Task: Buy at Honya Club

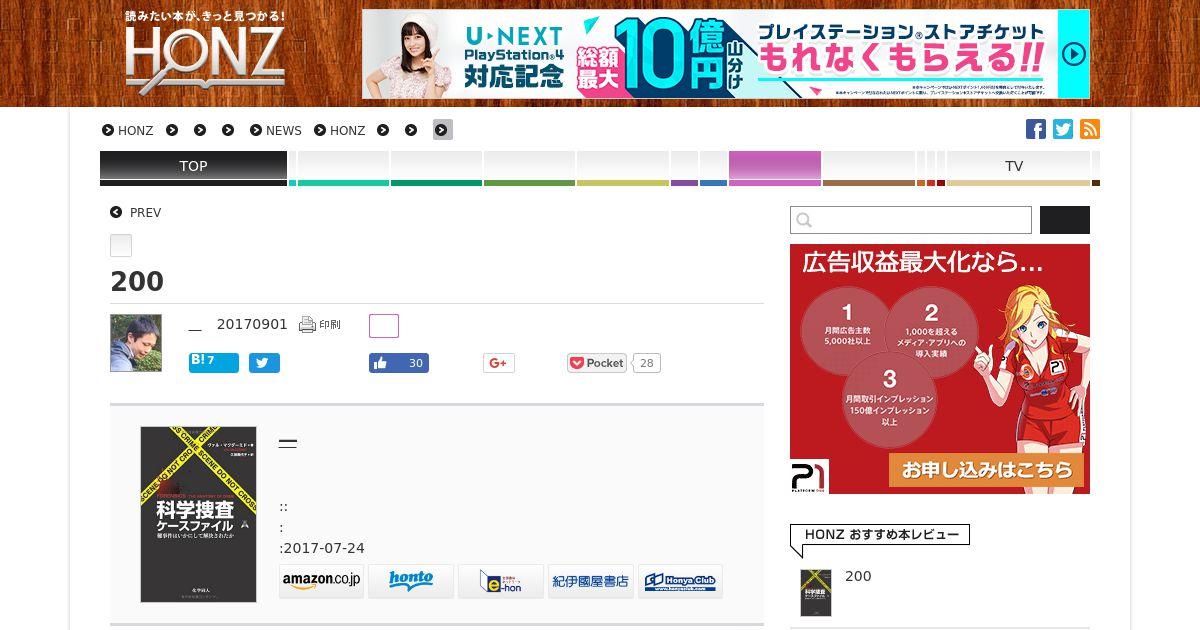Action: coord(680,581)
